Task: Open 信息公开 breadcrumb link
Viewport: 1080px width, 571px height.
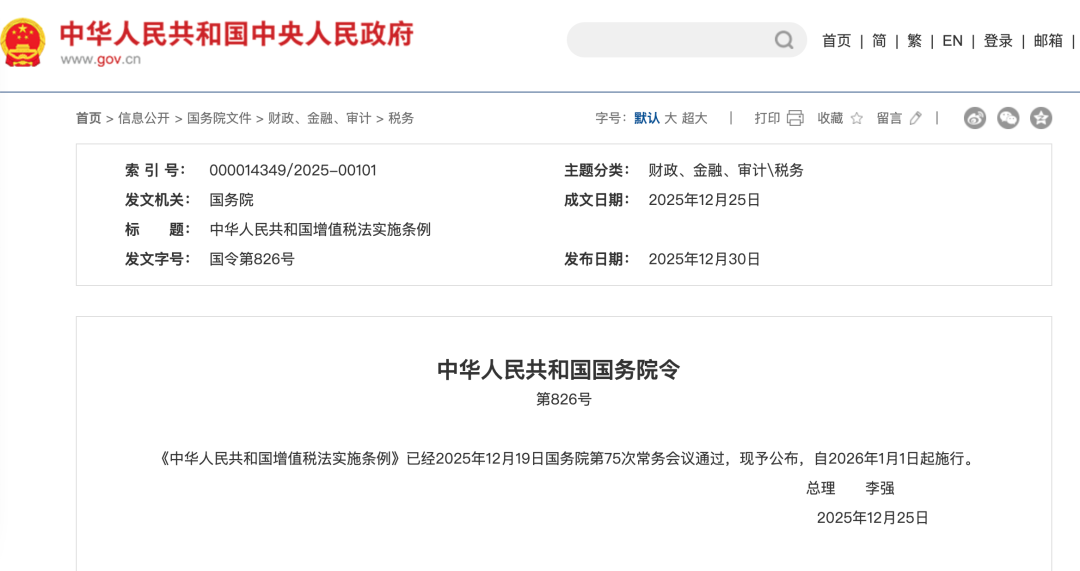Action: click(x=144, y=118)
